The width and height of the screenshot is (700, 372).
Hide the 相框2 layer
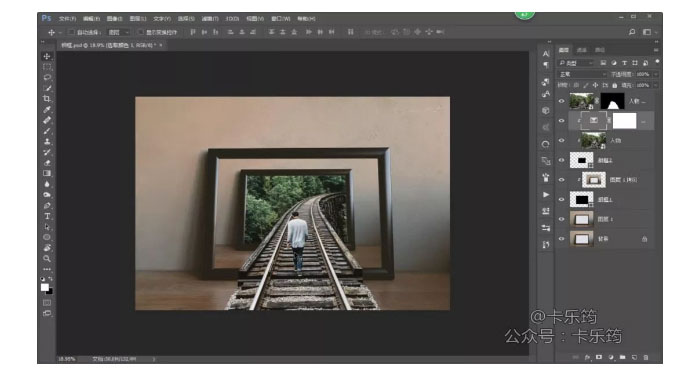pos(562,160)
